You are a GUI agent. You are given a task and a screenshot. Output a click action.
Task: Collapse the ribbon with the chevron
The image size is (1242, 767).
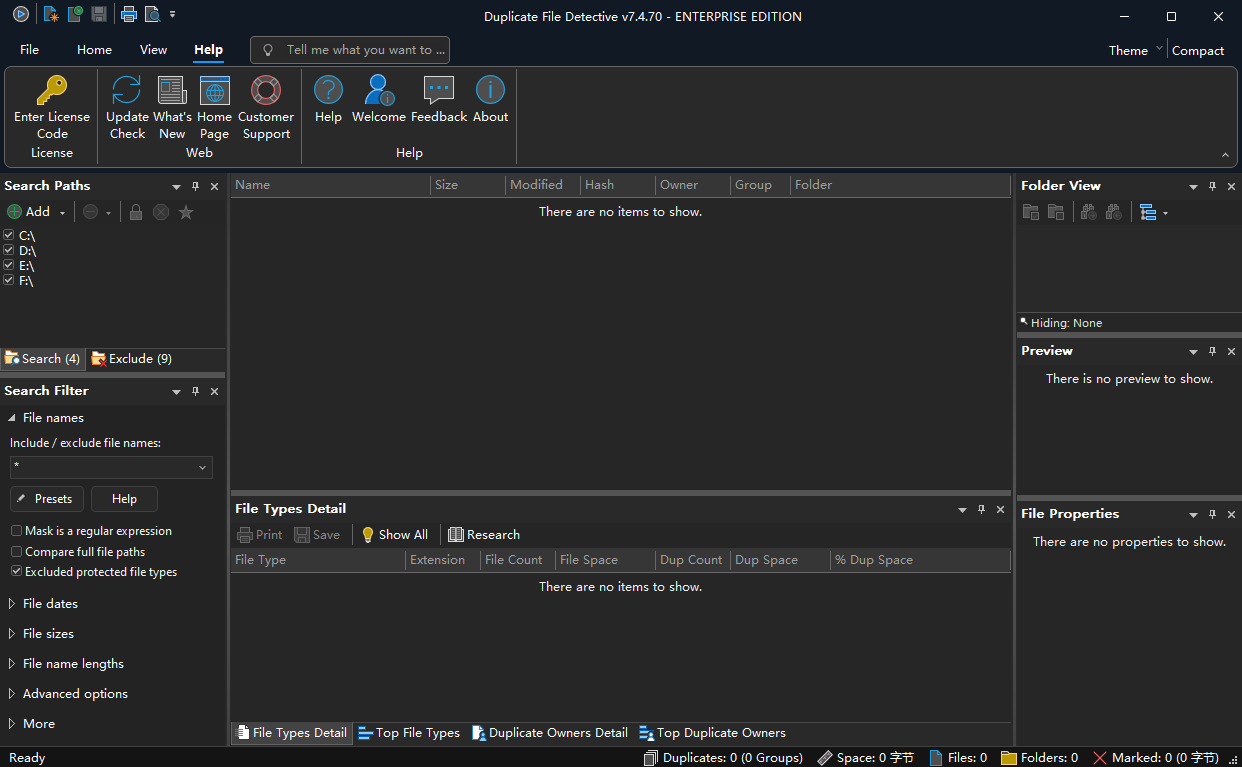click(x=1225, y=155)
